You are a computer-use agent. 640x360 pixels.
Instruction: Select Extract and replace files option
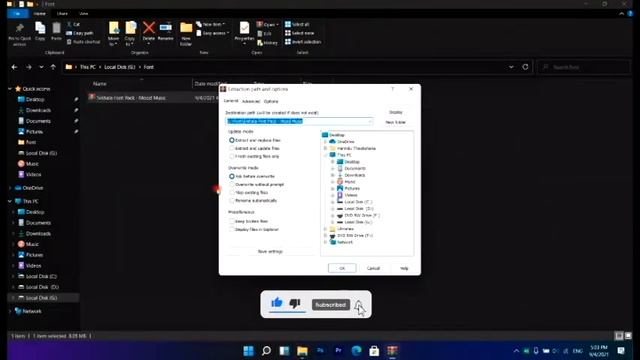point(255,140)
